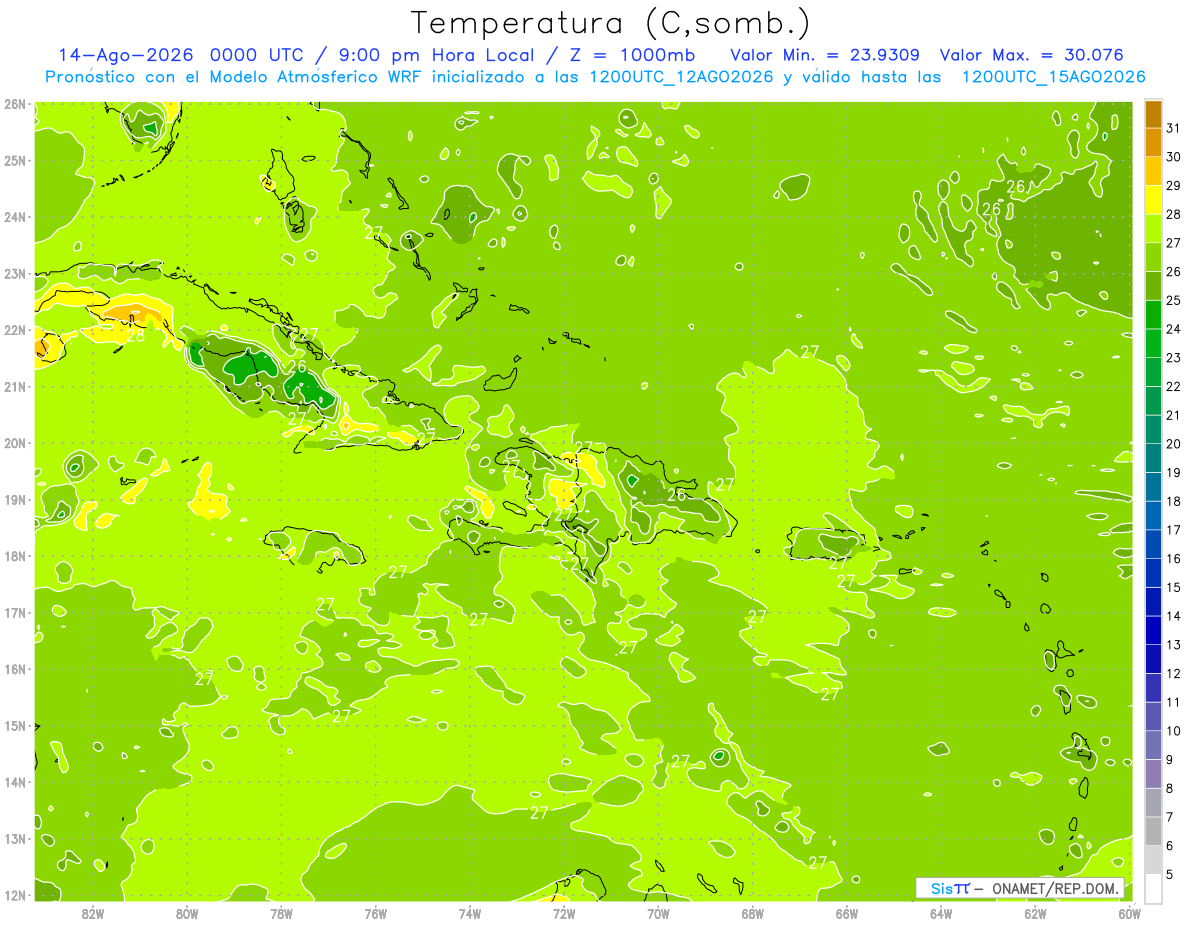Image resolution: width=1200 pixels, height=927 pixels.
Task: Click the 'Temperatura (C,somb.)' map title
Action: coord(610,23)
